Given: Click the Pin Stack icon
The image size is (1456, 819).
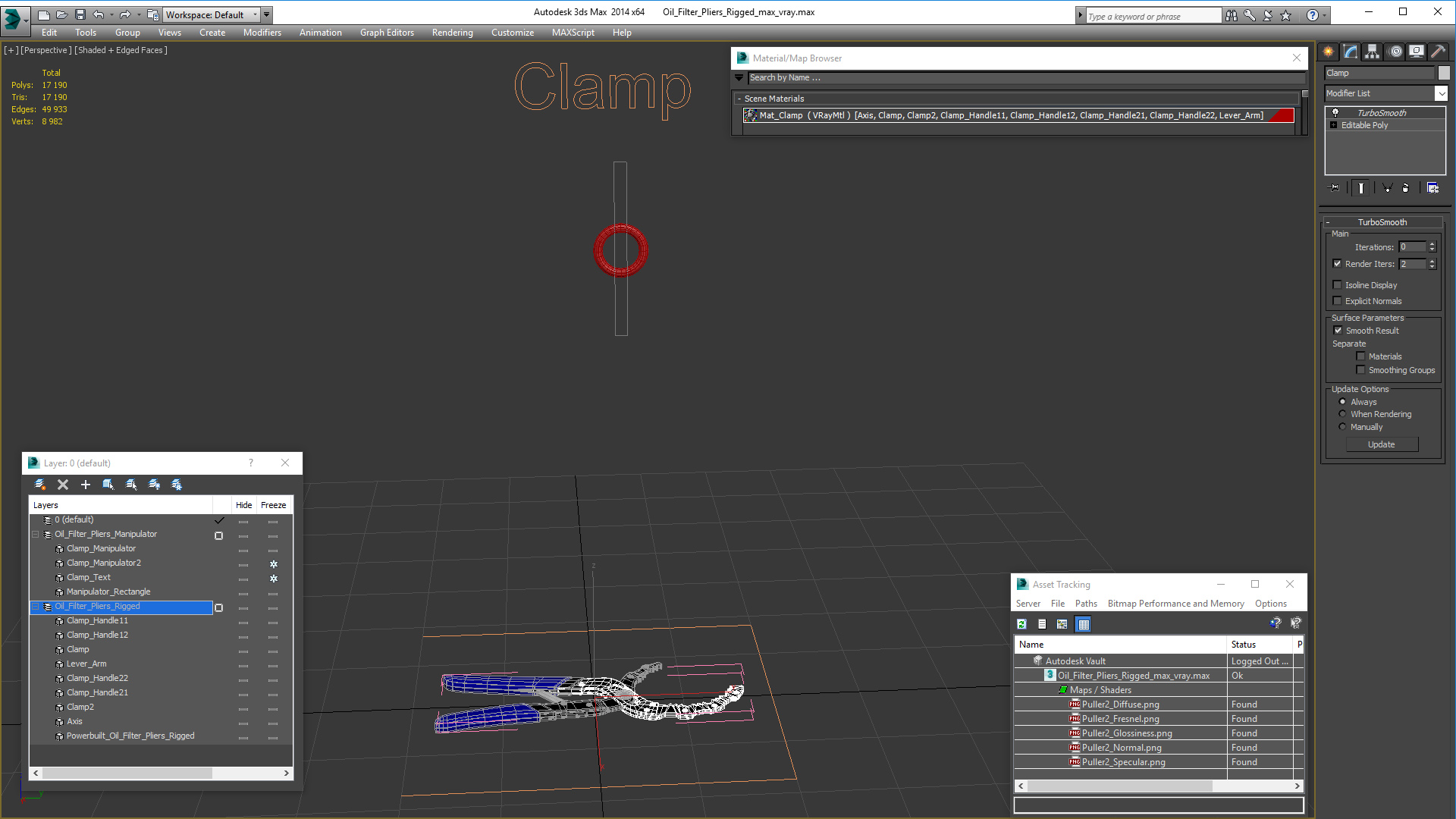Looking at the screenshot, I should (x=1334, y=188).
